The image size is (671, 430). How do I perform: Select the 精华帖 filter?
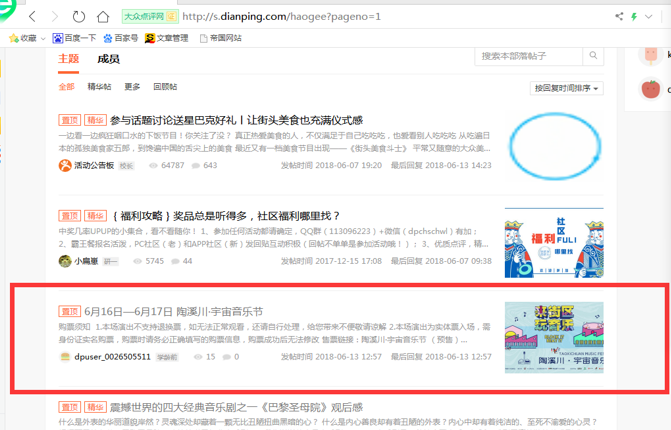click(99, 87)
